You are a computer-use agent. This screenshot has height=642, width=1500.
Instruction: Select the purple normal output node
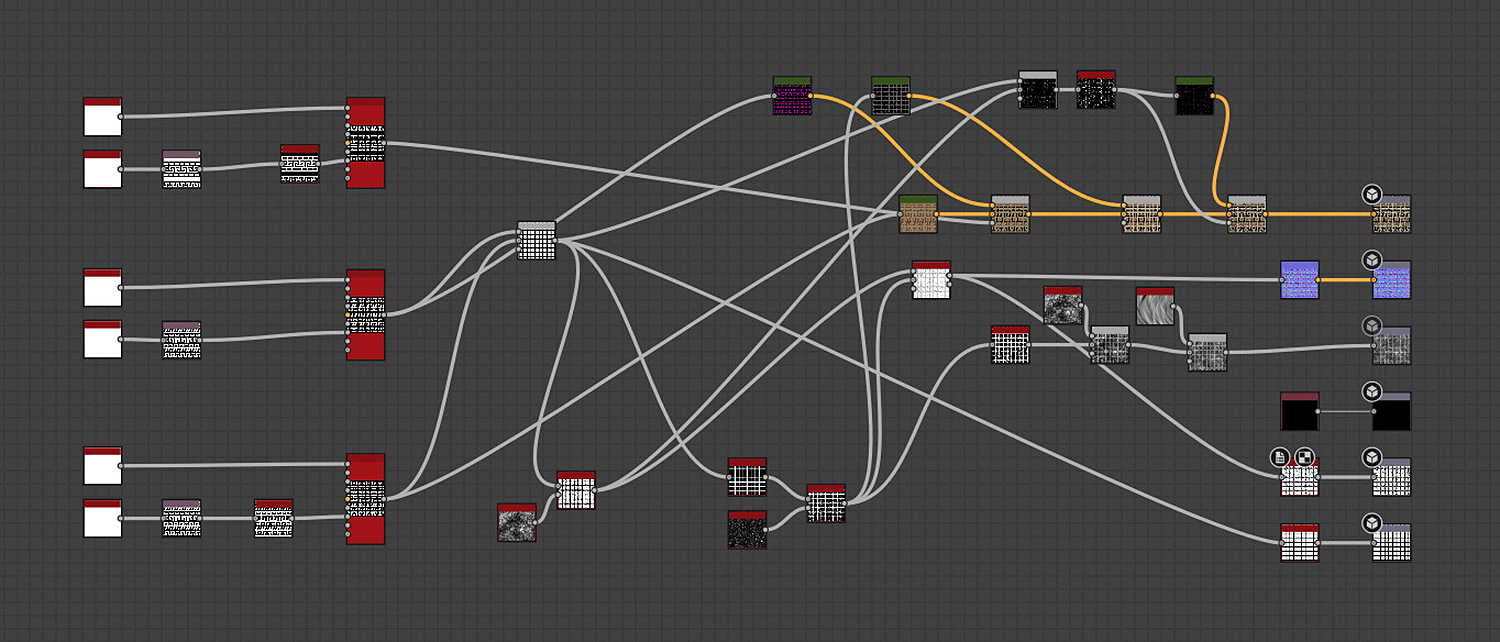1392,280
